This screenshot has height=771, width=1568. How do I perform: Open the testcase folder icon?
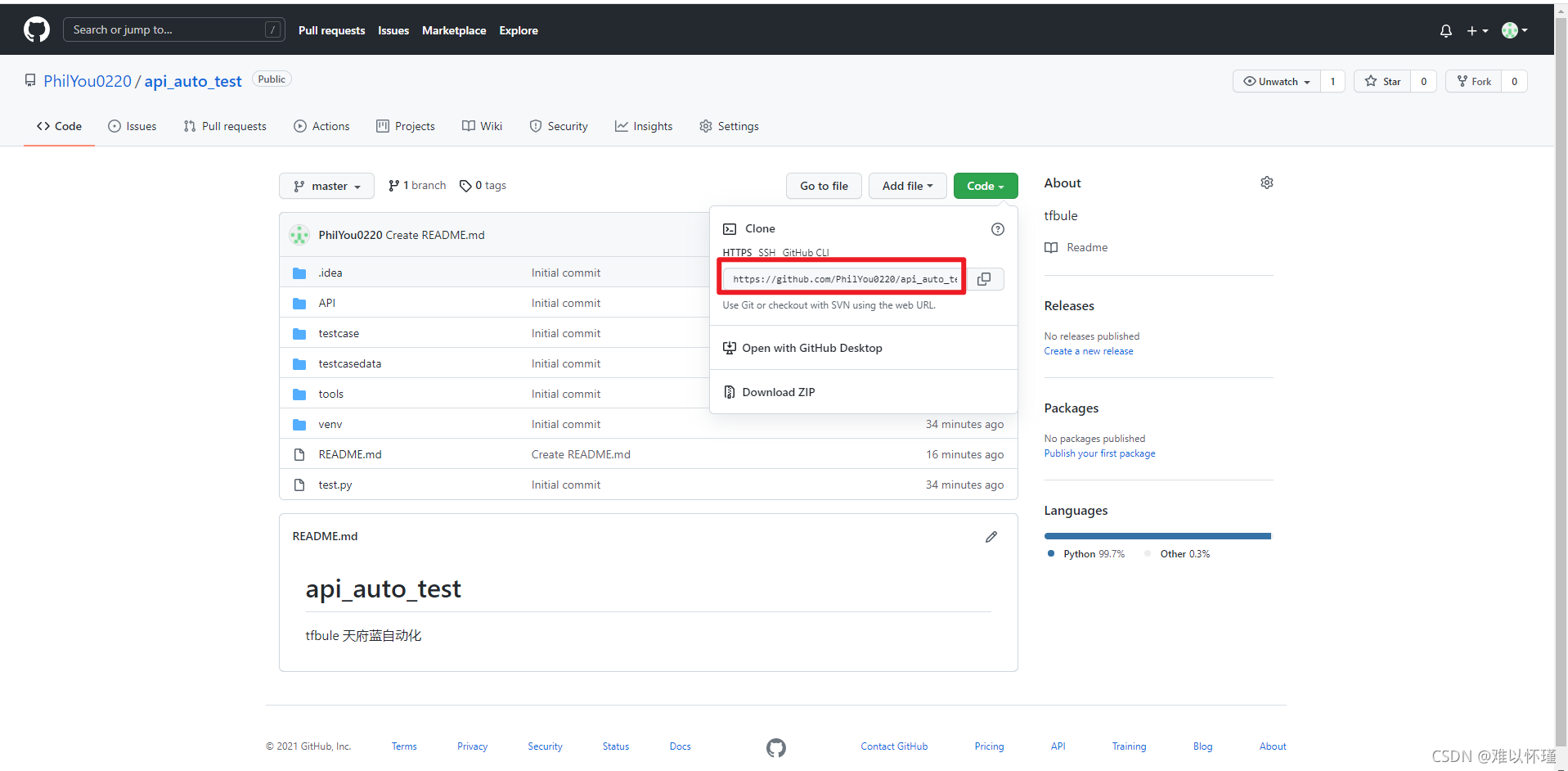[x=299, y=334]
